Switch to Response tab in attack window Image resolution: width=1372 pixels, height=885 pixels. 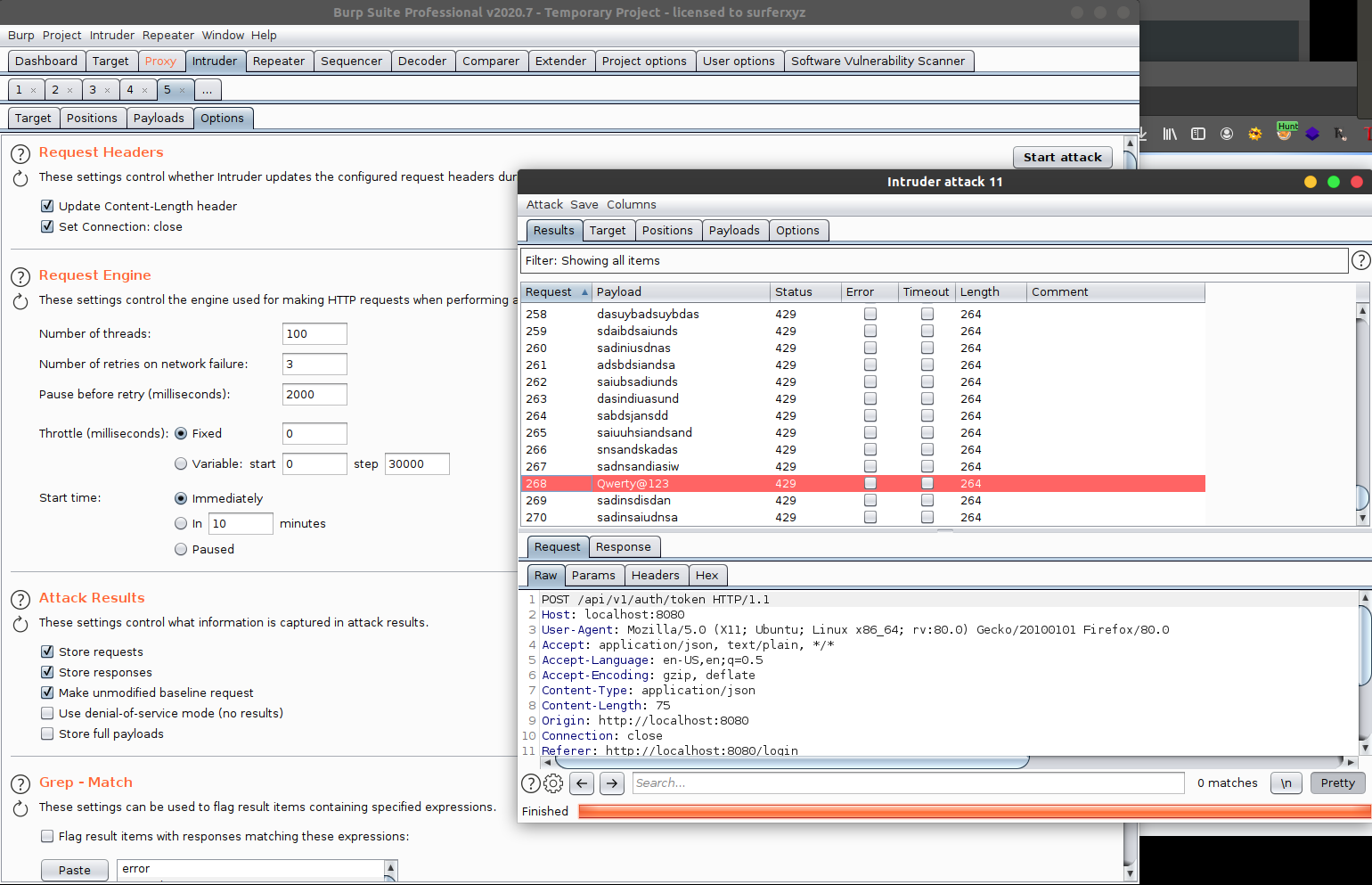[x=623, y=546]
